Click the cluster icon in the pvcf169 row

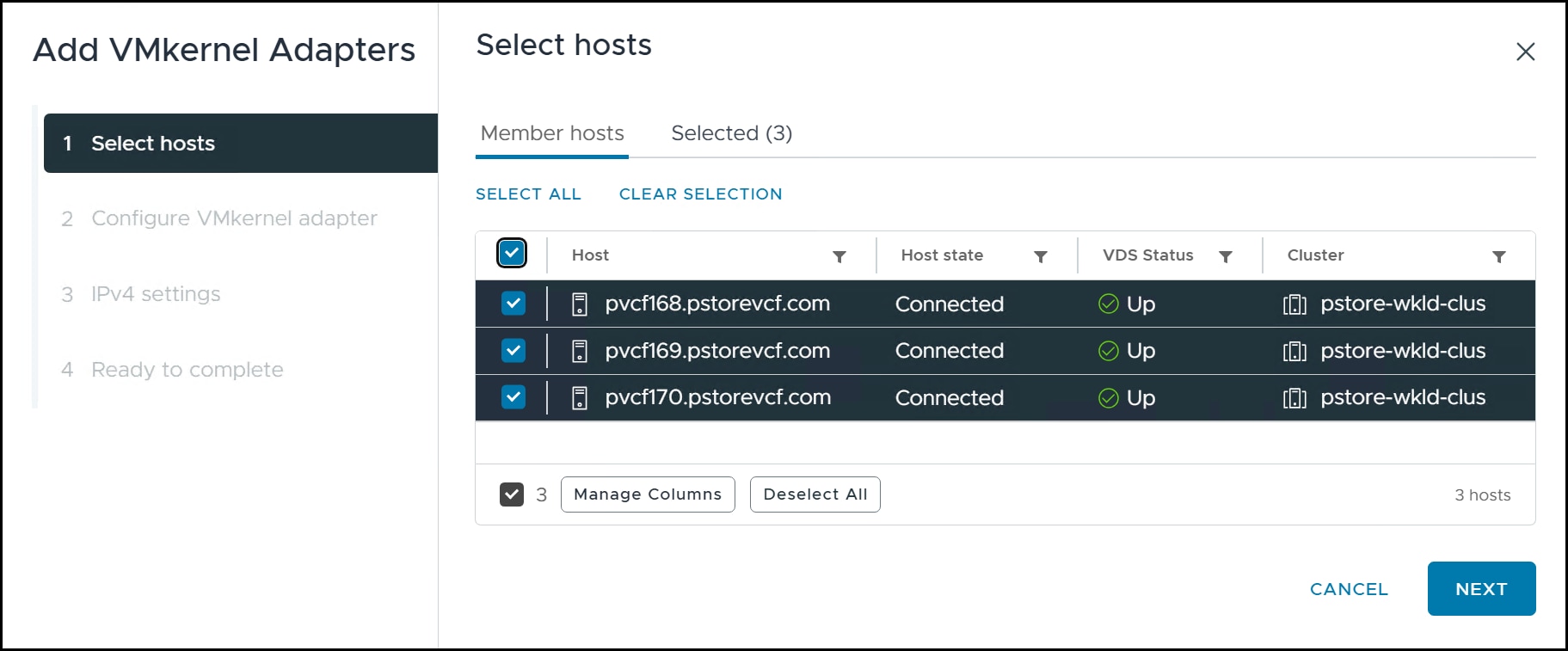pos(1294,351)
